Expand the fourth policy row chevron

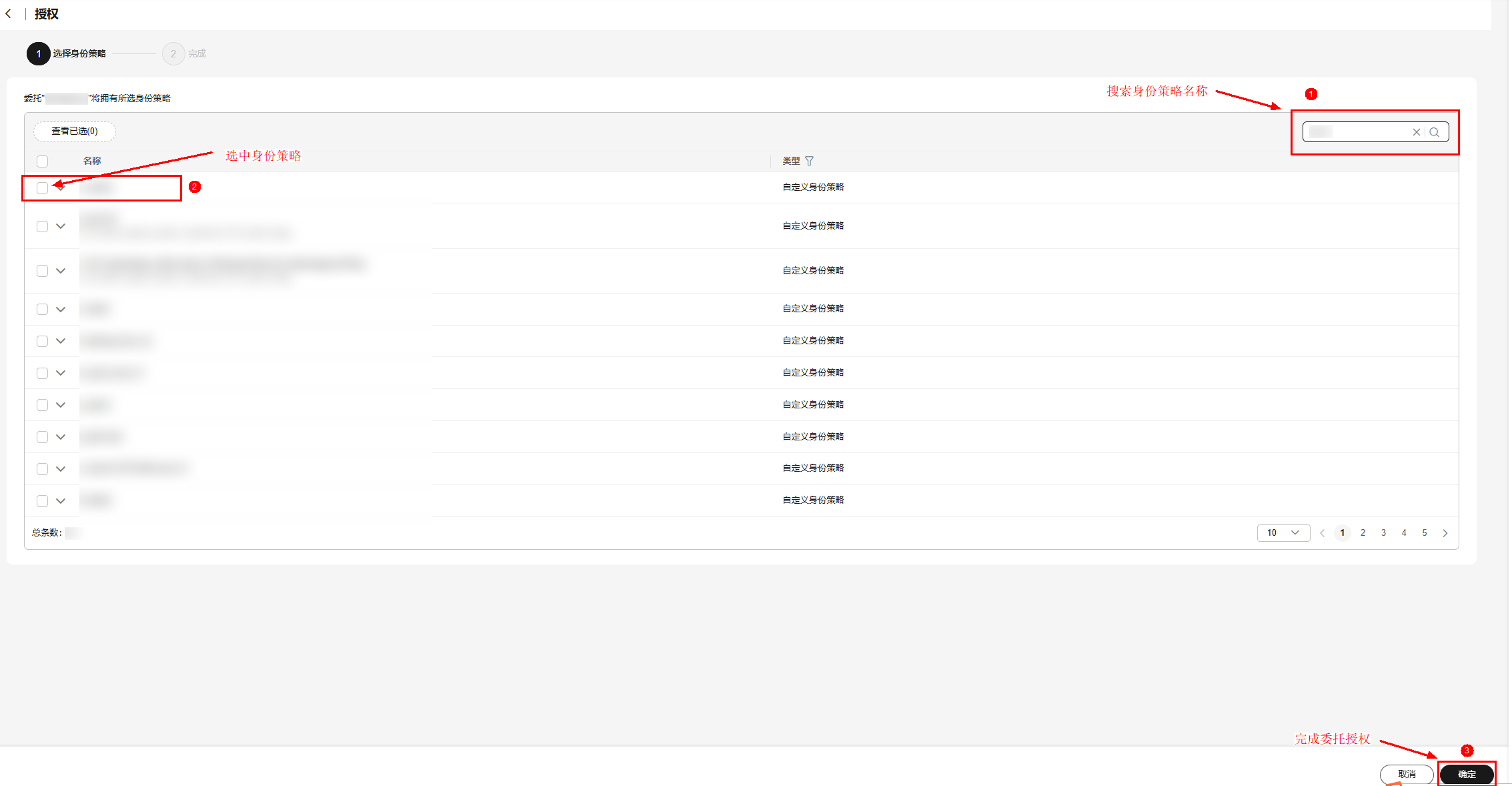61,309
